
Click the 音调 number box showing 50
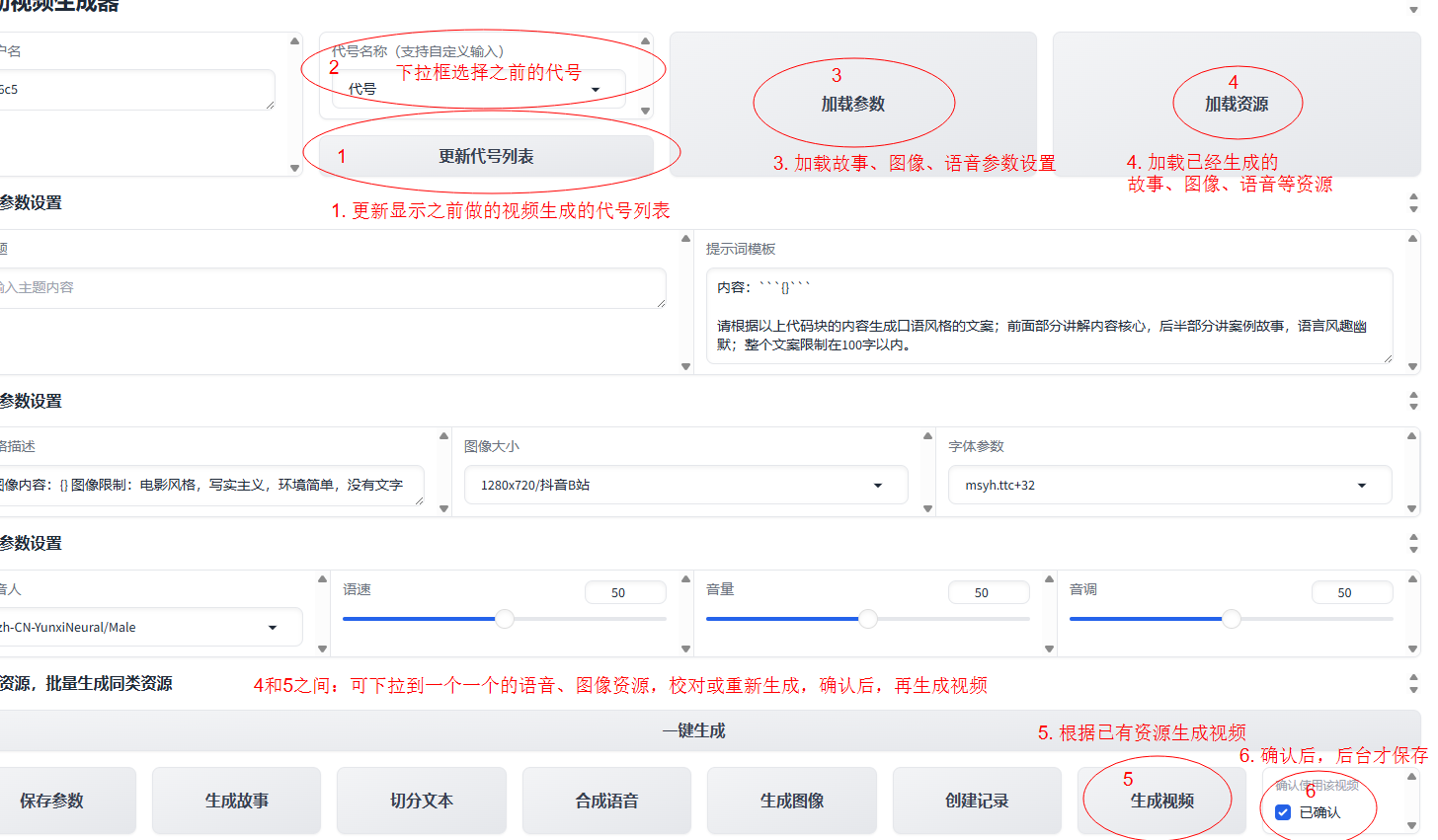pos(1352,592)
